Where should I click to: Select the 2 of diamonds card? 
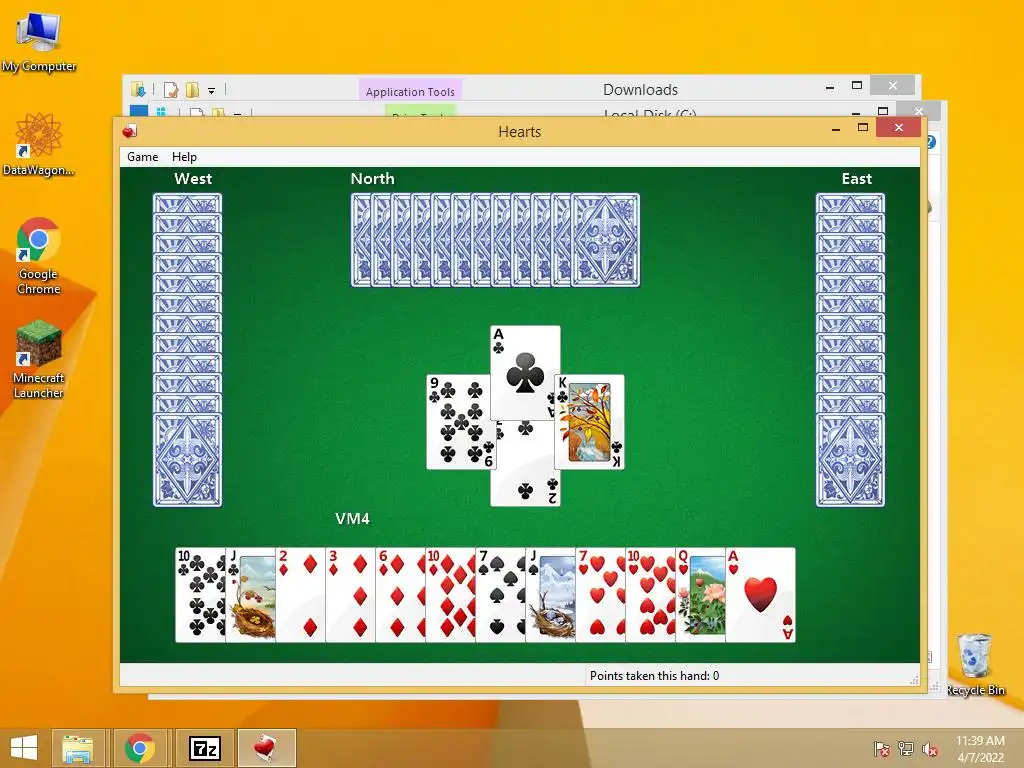click(x=300, y=595)
